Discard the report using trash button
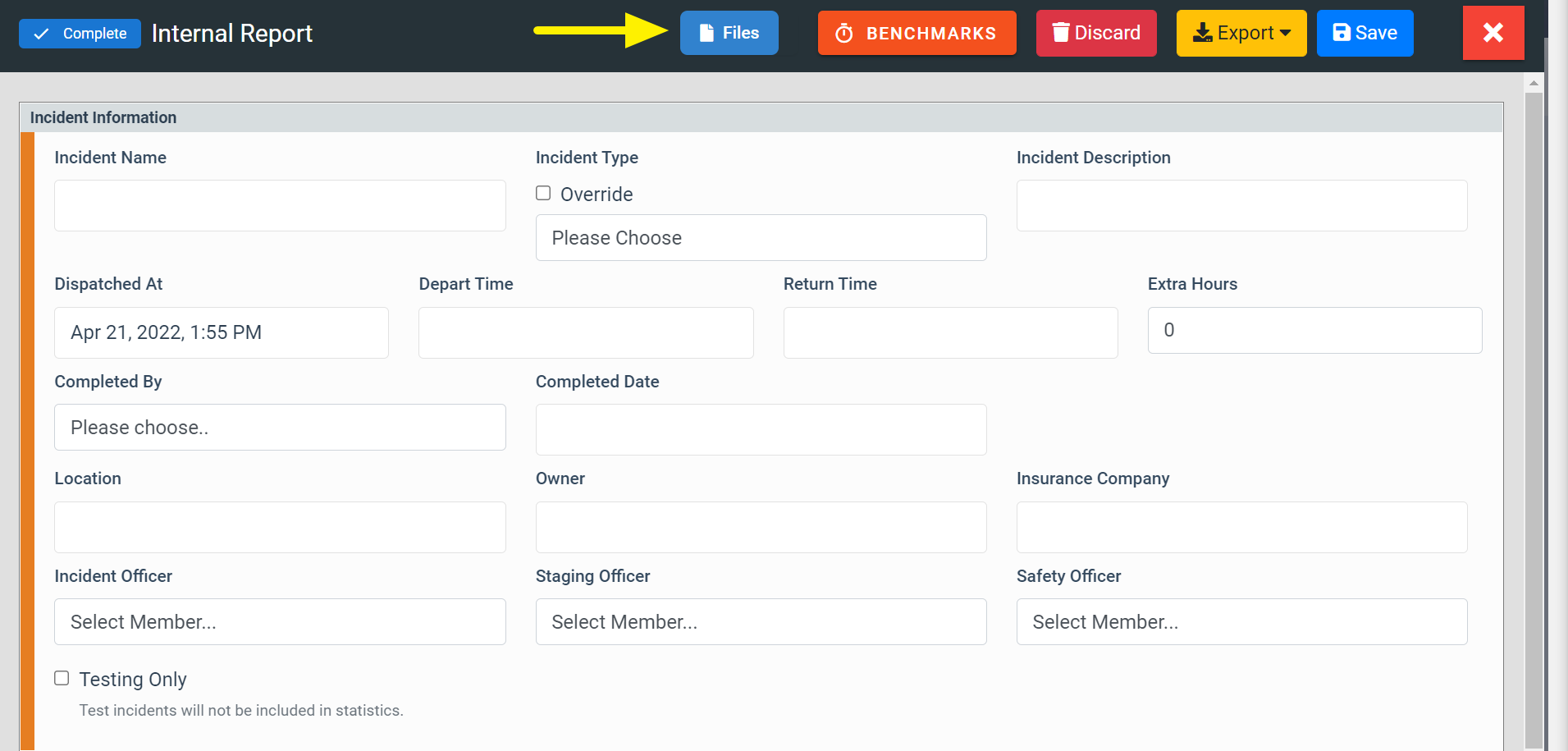 pos(1095,33)
